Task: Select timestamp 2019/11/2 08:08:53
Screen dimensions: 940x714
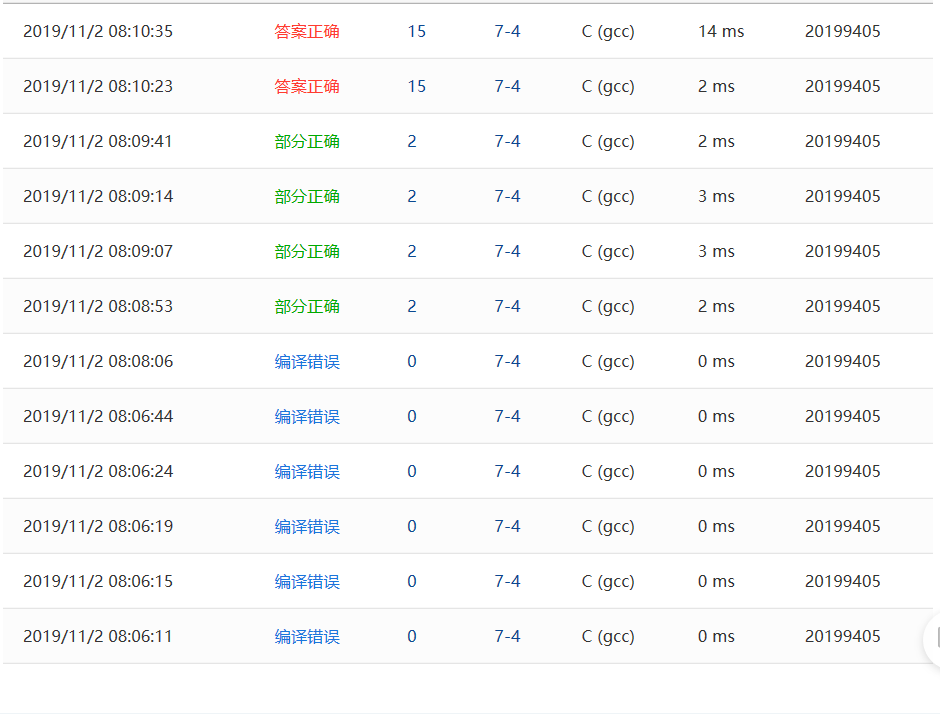Action: click(x=98, y=306)
